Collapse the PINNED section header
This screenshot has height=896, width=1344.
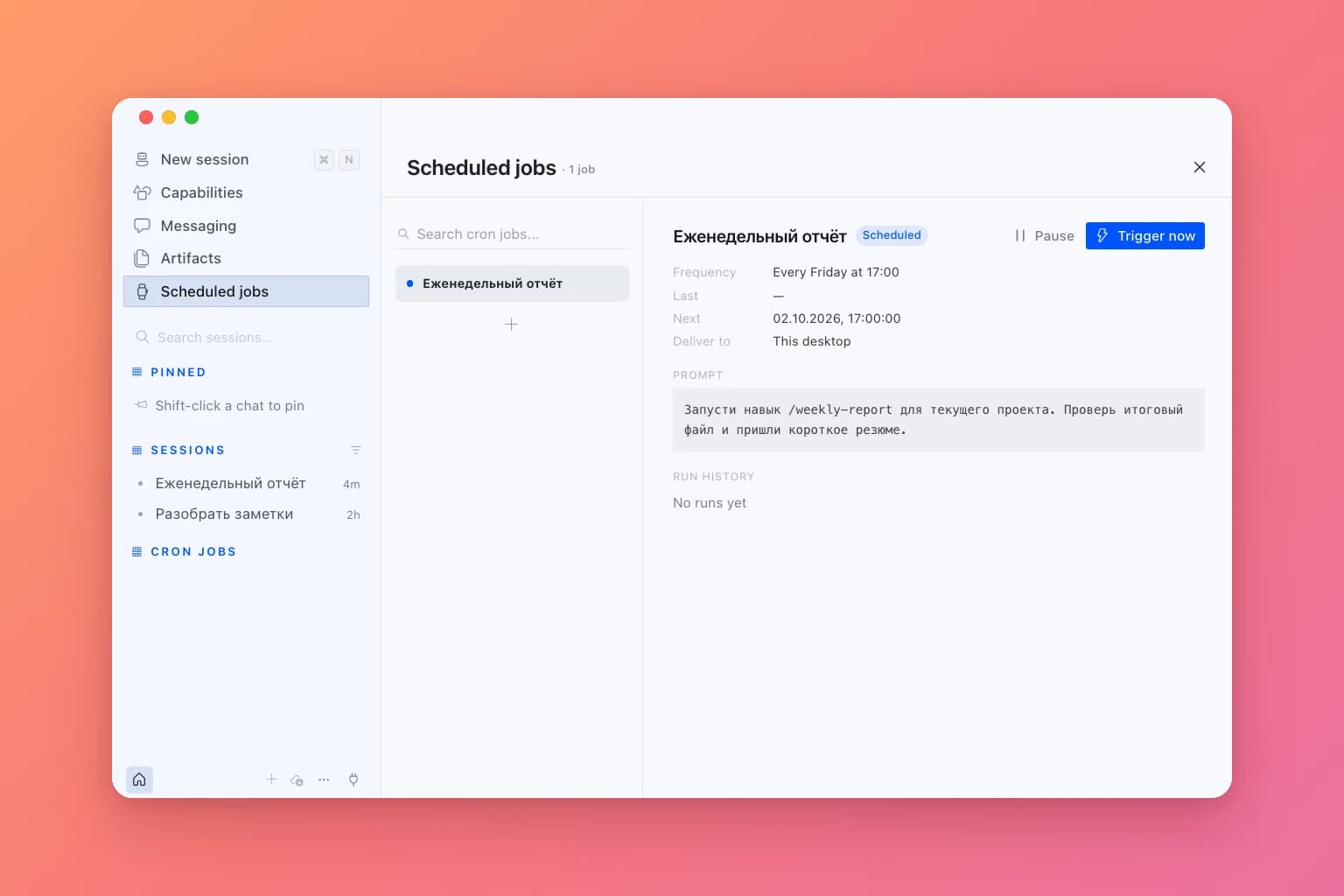178,372
